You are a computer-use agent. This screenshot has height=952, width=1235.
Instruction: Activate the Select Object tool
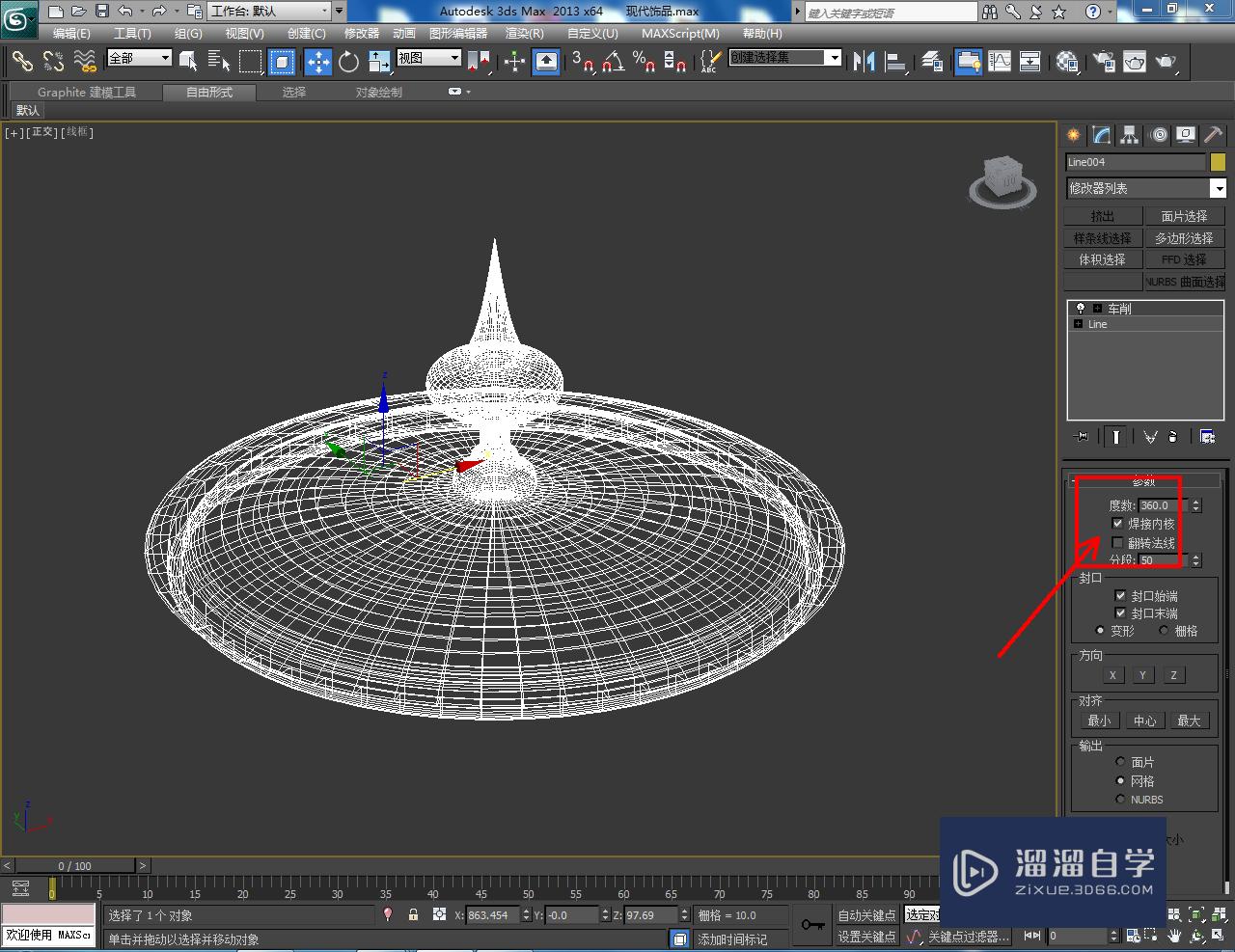coord(189,62)
